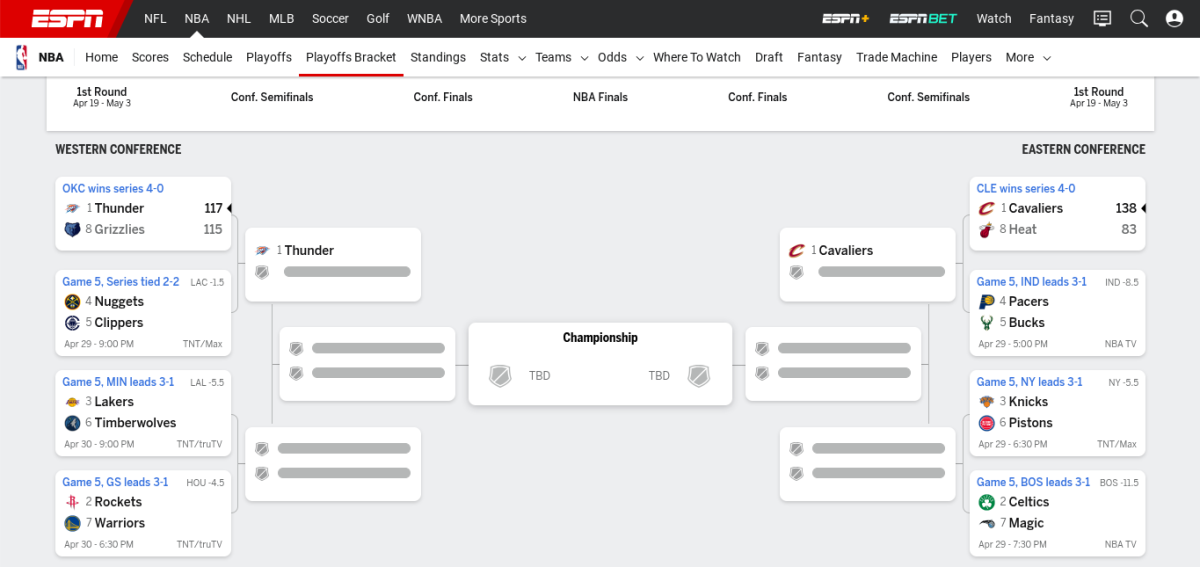This screenshot has height=567, width=1200.
Task: Open the Where To Watch tab
Action: tap(697, 57)
